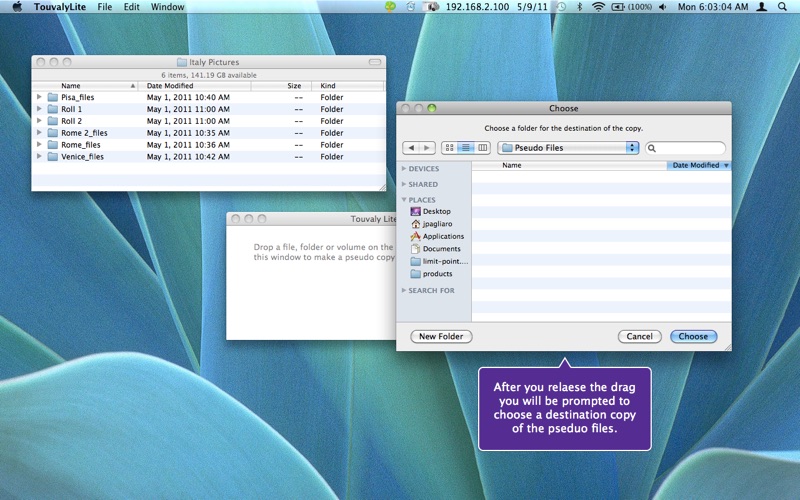Select the Venice_files folder icon

[x=53, y=157]
